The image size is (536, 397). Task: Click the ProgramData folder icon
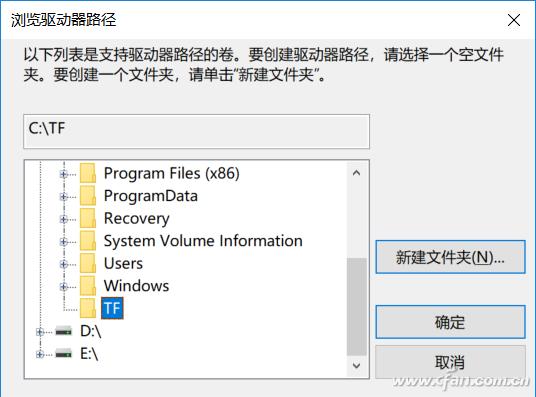coord(88,196)
